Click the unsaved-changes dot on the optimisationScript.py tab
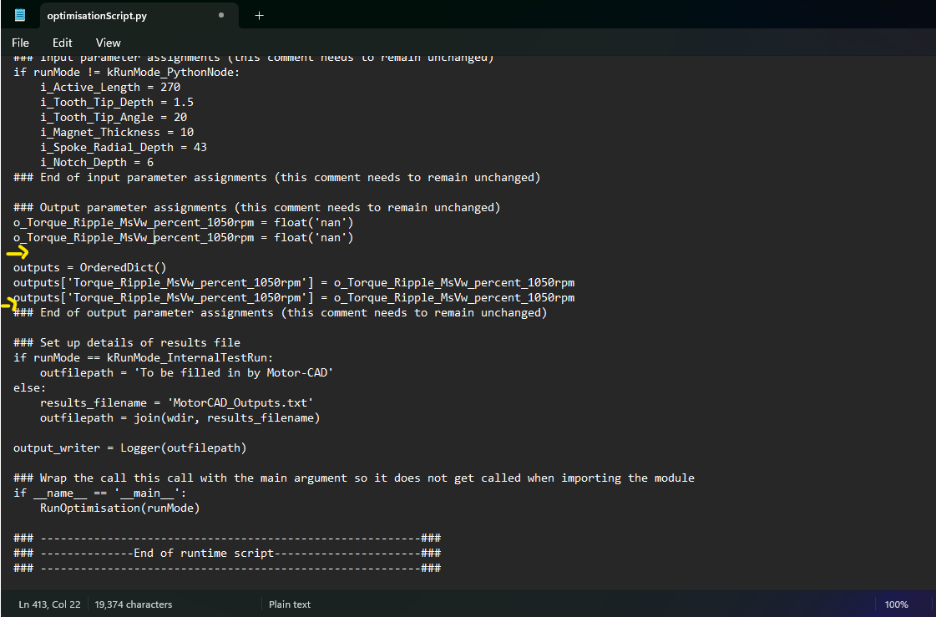Image resolution: width=936 pixels, height=618 pixels. pos(221,16)
